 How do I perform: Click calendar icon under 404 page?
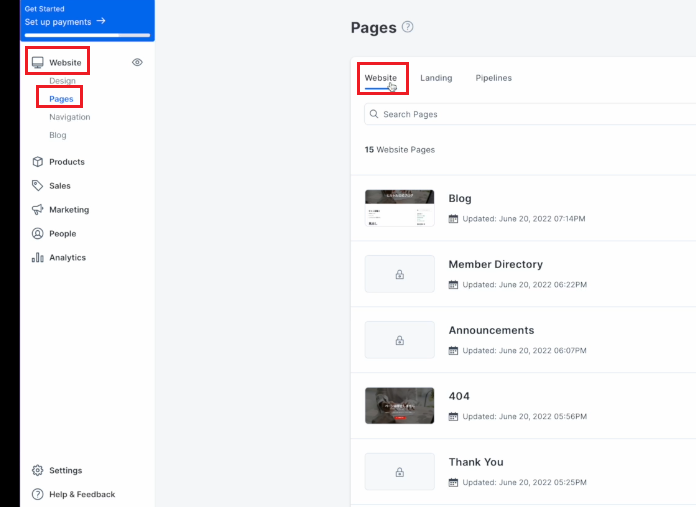[453, 416]
